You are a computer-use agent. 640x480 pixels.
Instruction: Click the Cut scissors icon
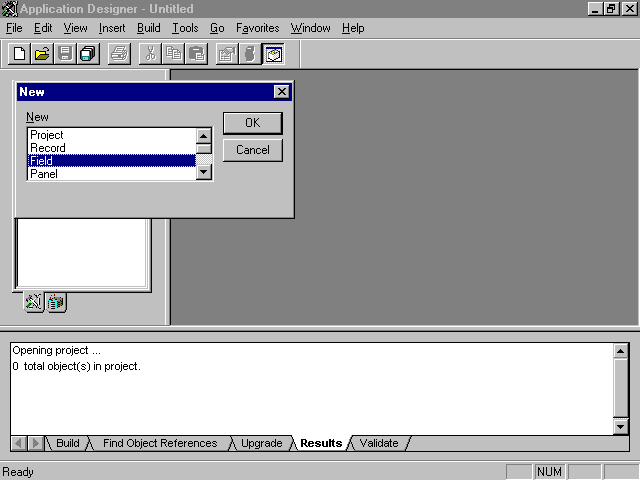click(150, 54)
